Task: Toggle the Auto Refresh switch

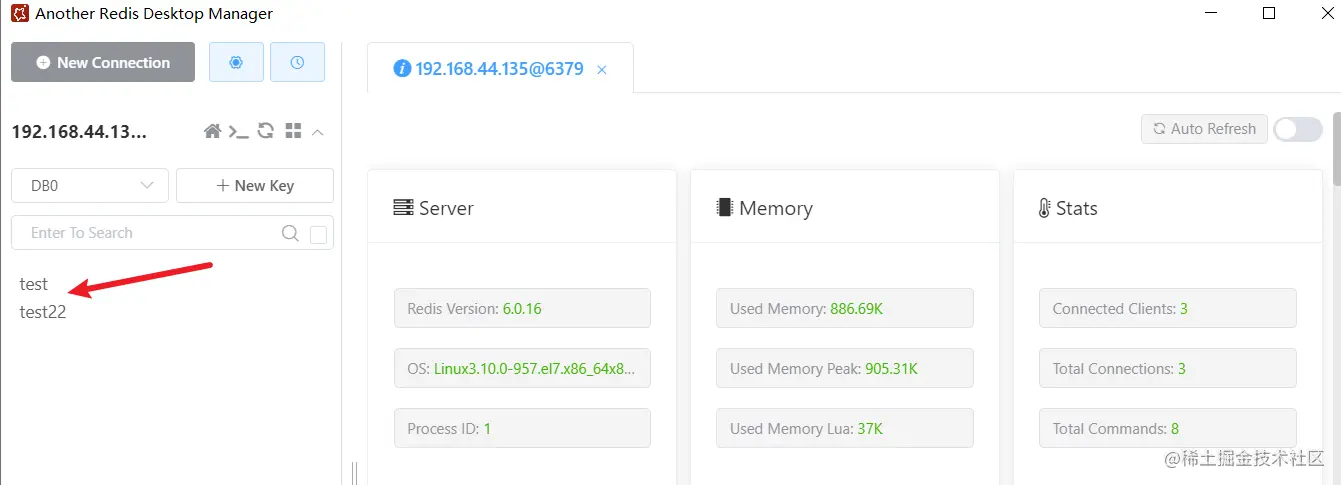Action: [1298, 129]
